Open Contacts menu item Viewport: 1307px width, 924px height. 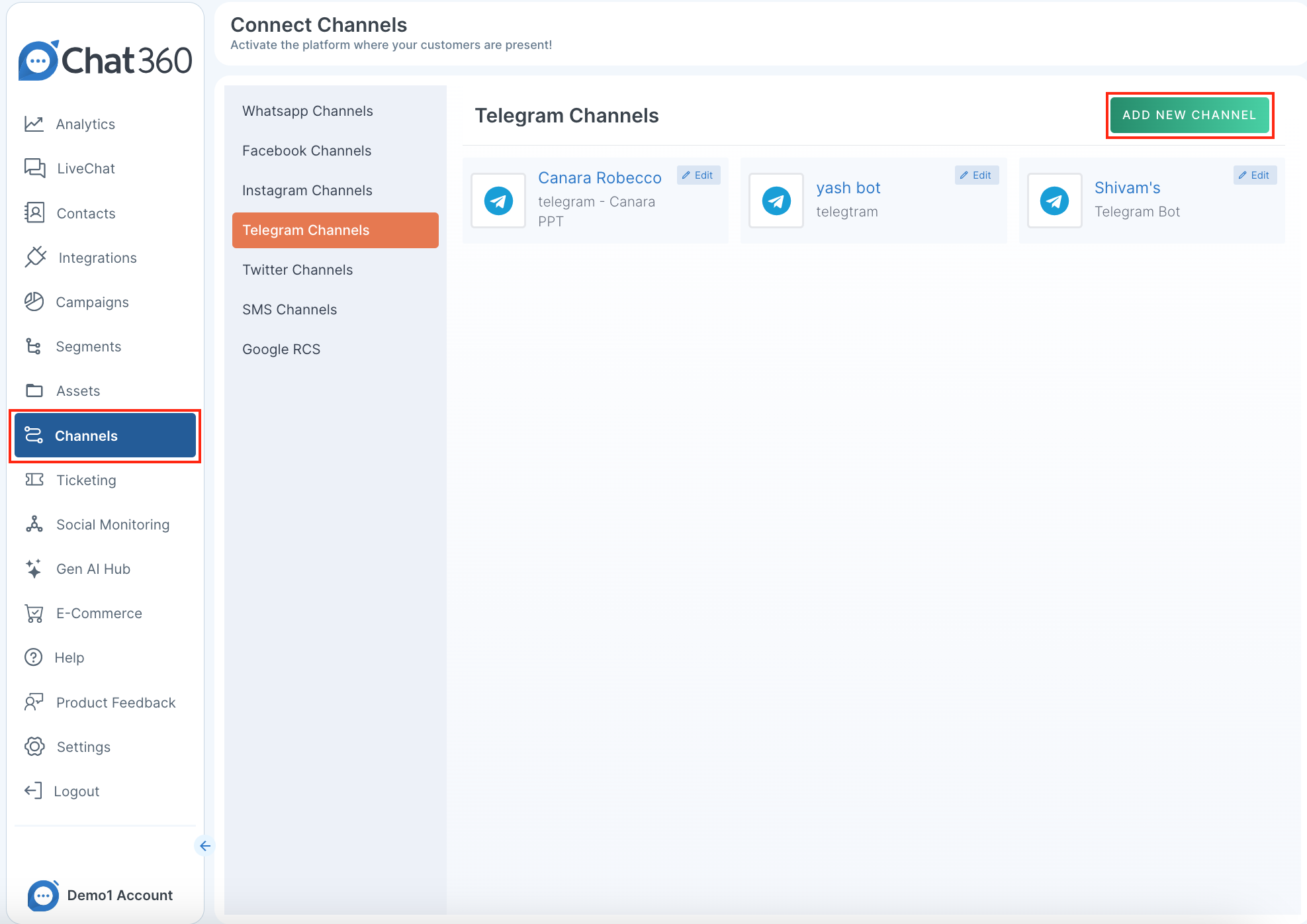[105, 213]
